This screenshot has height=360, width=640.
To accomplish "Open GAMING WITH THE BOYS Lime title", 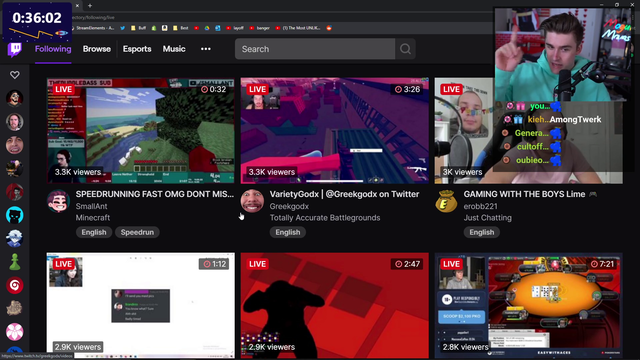I will 524,194.
